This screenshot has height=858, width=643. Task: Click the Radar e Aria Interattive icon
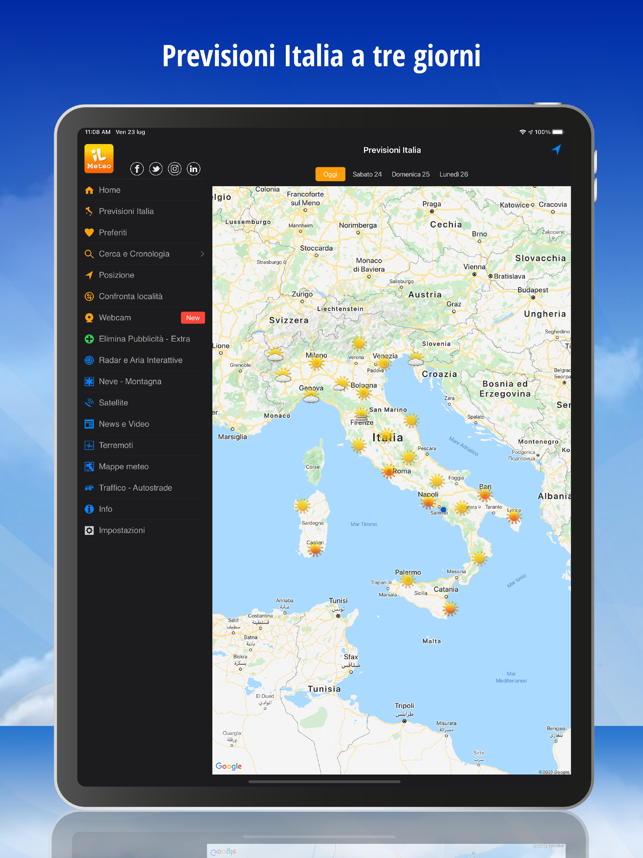pyautogui.click(x=89, y=360)
